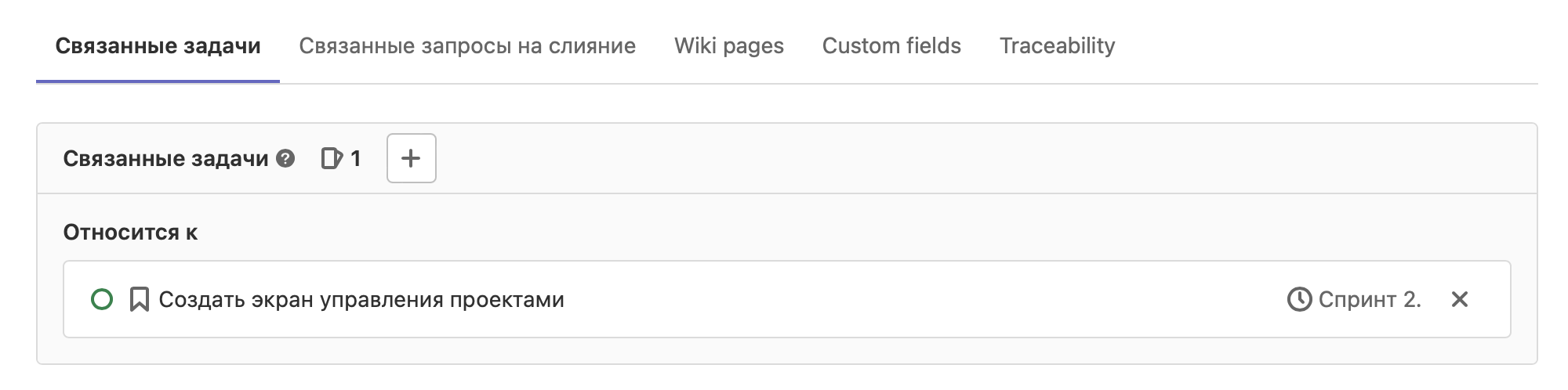Open issue Создать экран управления проектами
1568x390 pixels.
[361, 299]
